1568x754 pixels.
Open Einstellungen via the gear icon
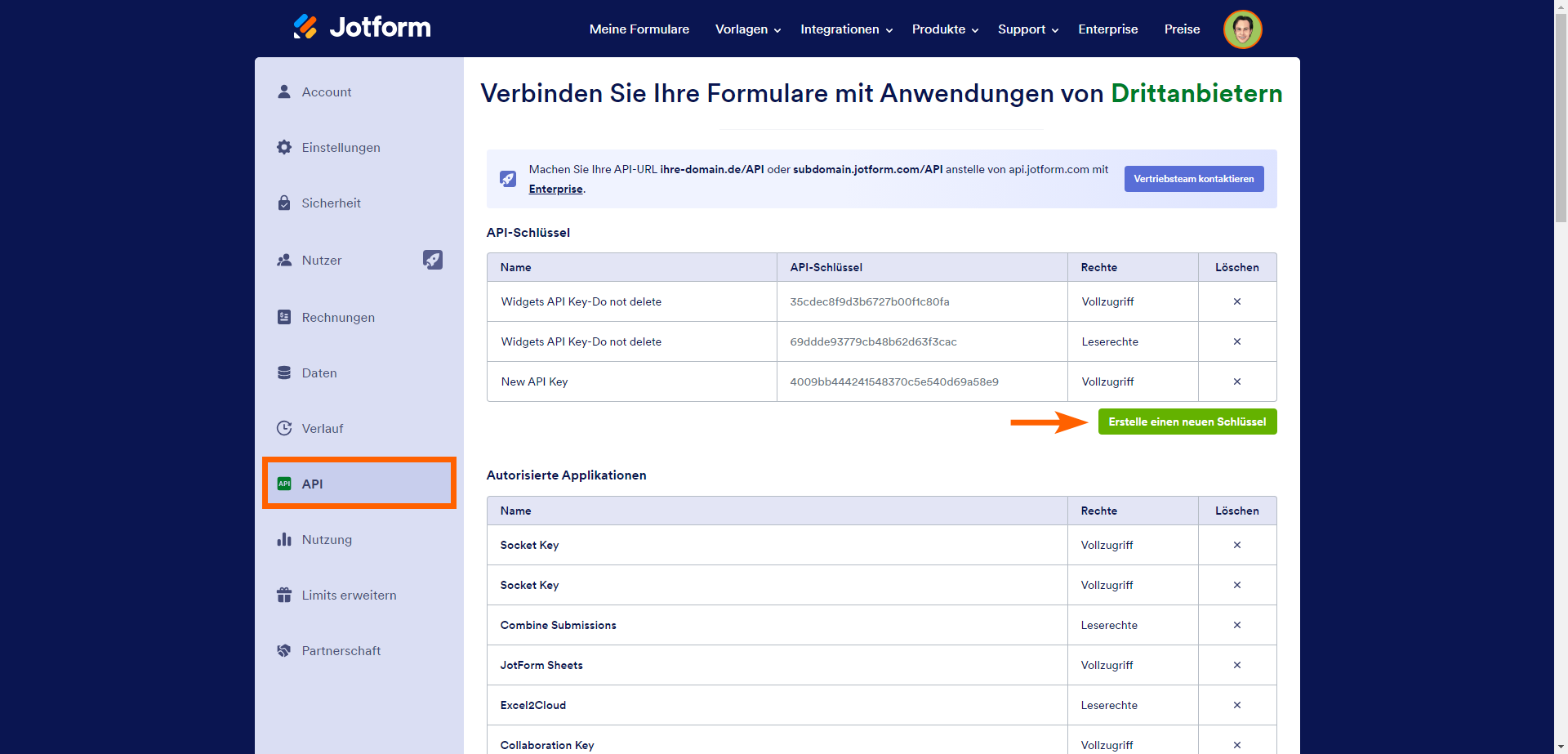[283, 147]
